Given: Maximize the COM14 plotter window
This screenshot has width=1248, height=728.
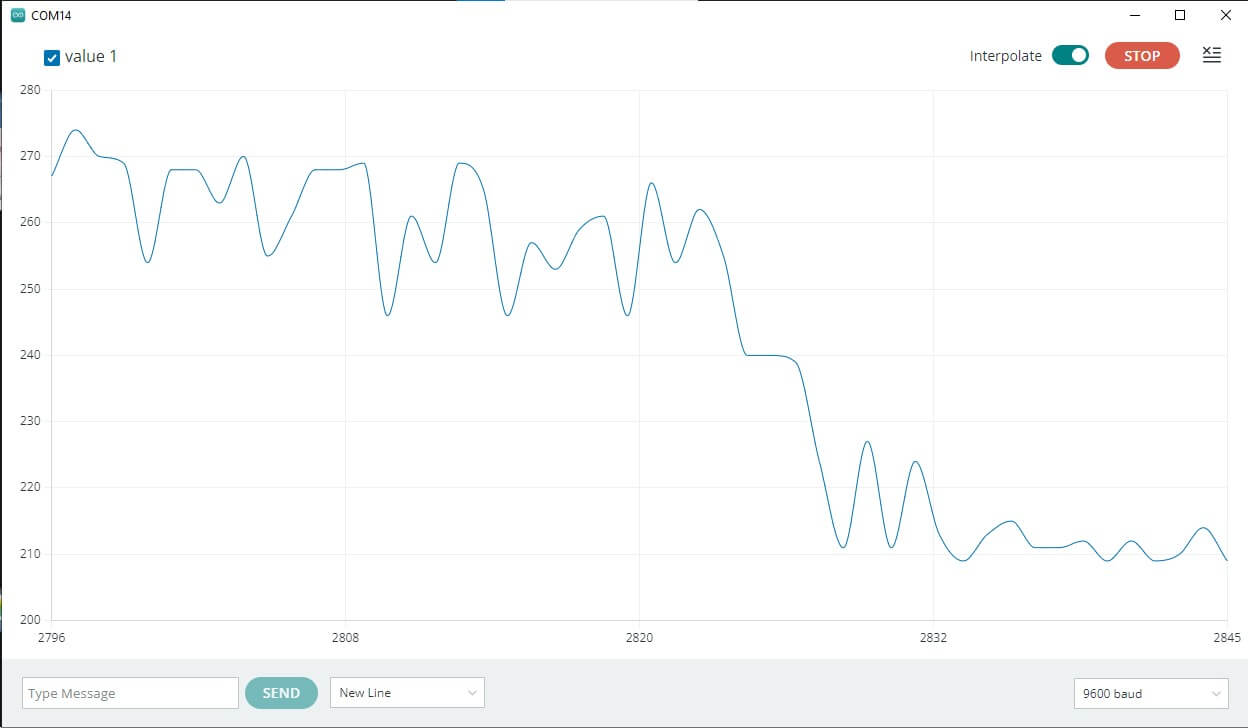Looking at the screenshot, I should click(1180, 16).
